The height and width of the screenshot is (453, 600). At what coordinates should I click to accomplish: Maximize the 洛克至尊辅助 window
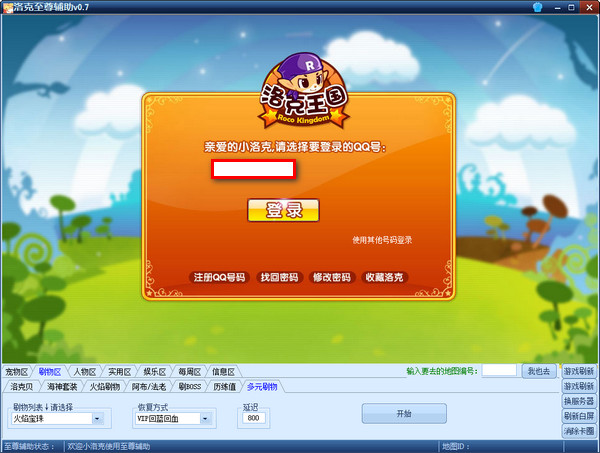[x=571, y=7]
